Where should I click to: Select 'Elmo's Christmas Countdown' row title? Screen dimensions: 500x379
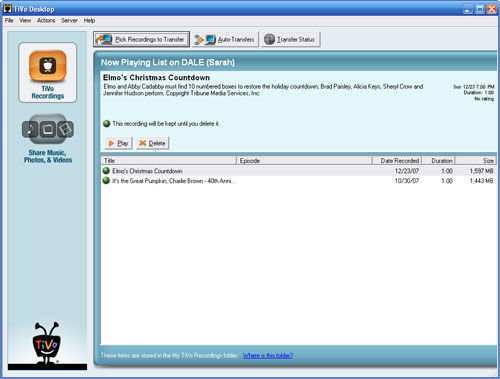click(x=147, y=171)
